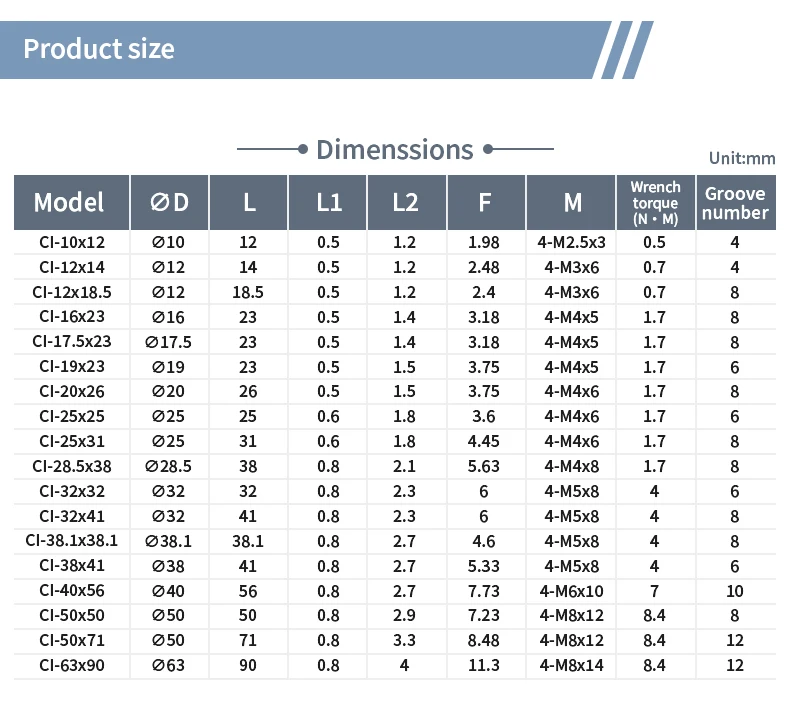Click F value '11.3'

[x=484, y=666]
